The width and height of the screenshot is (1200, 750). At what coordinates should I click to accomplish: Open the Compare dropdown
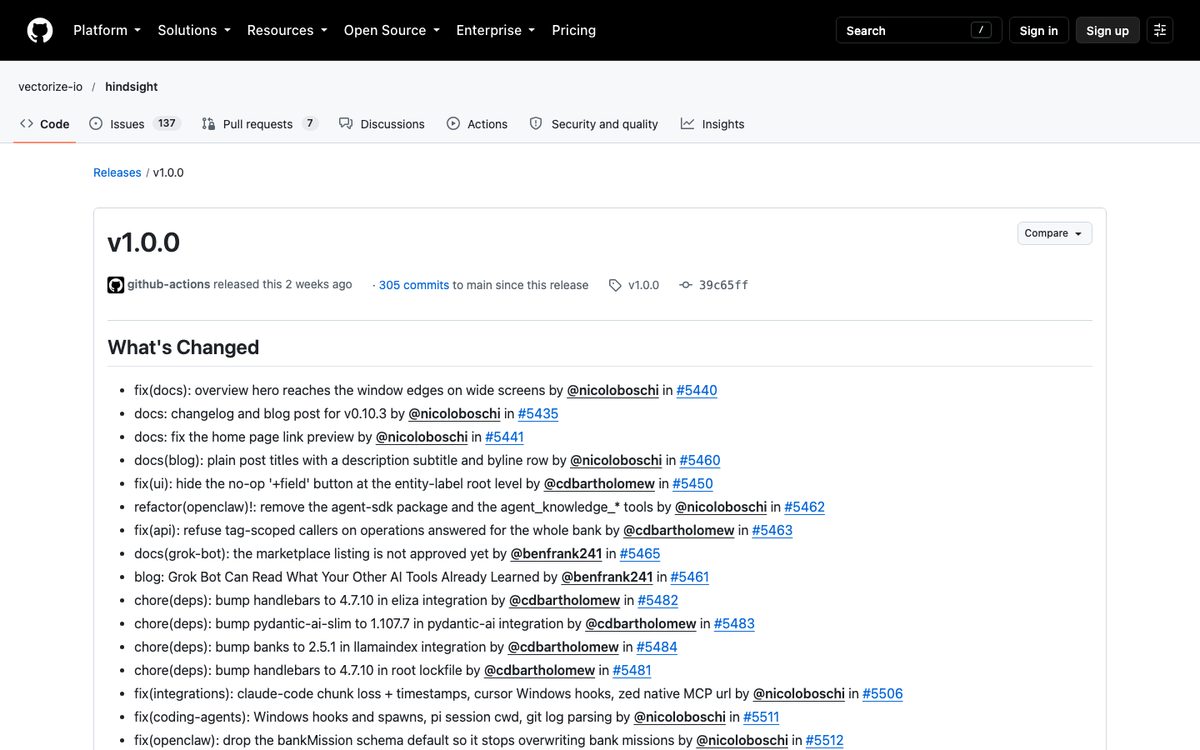(1054, 233)
